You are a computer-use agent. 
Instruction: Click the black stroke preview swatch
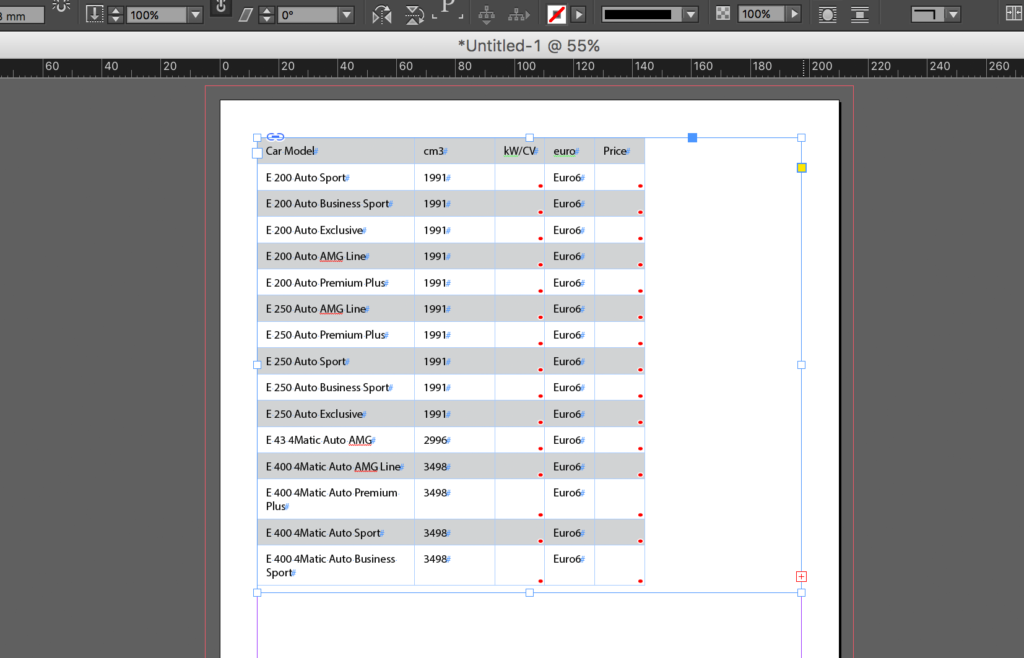pyautogui.click(x=638, y=14)
